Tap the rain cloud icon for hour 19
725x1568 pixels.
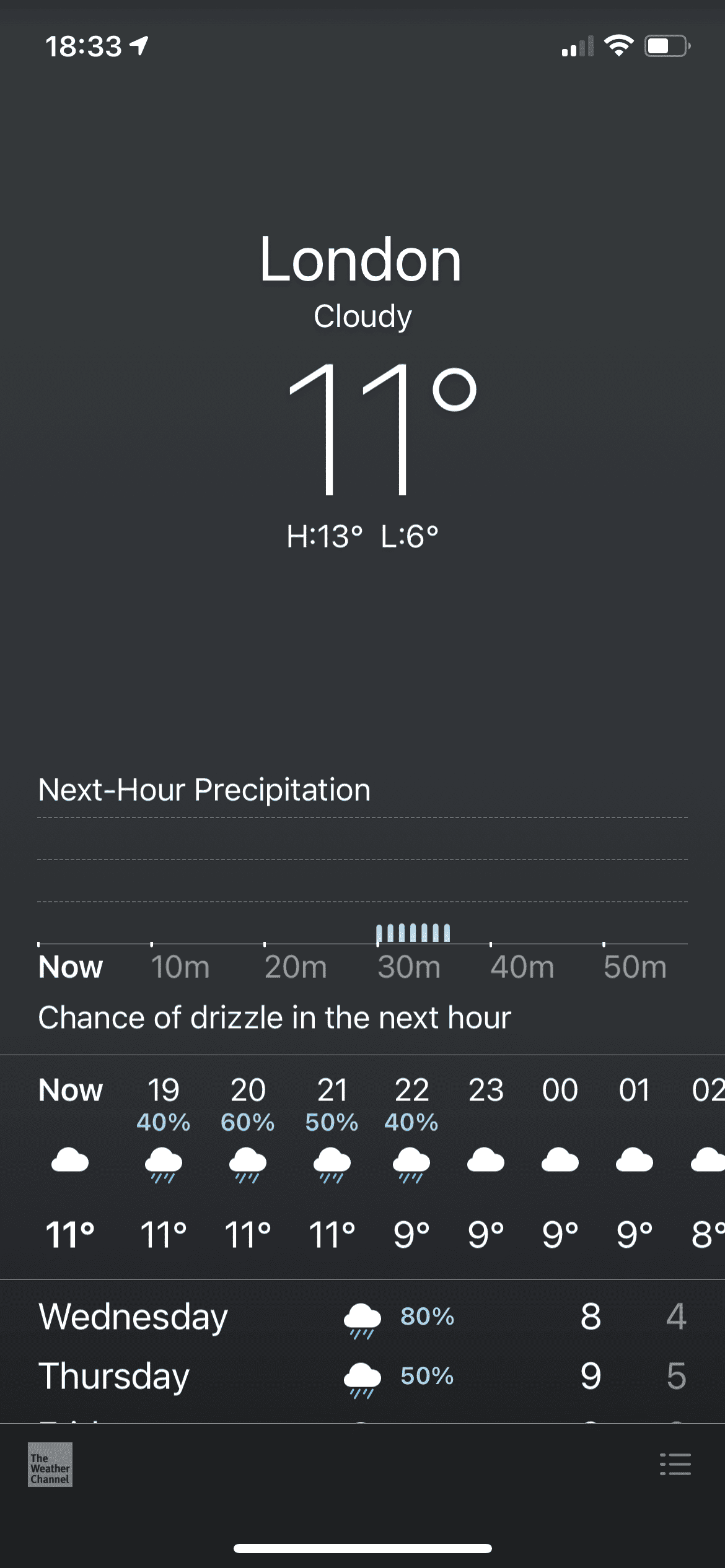pos(164,1164)
